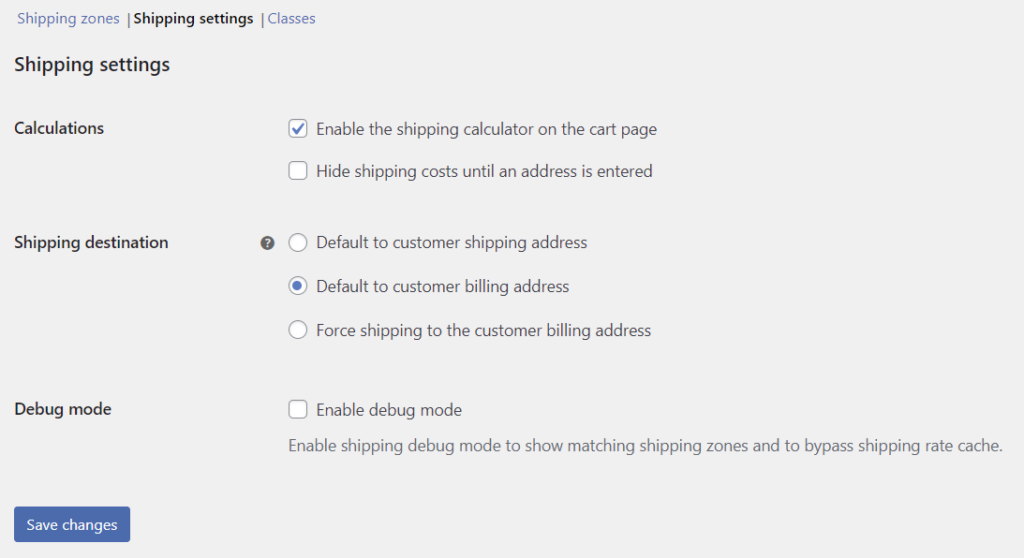The width and height of the screenshot is (1024, 558).
Task: Click the Shipping destination help question-mark icon
Action: tap(267, 243)
